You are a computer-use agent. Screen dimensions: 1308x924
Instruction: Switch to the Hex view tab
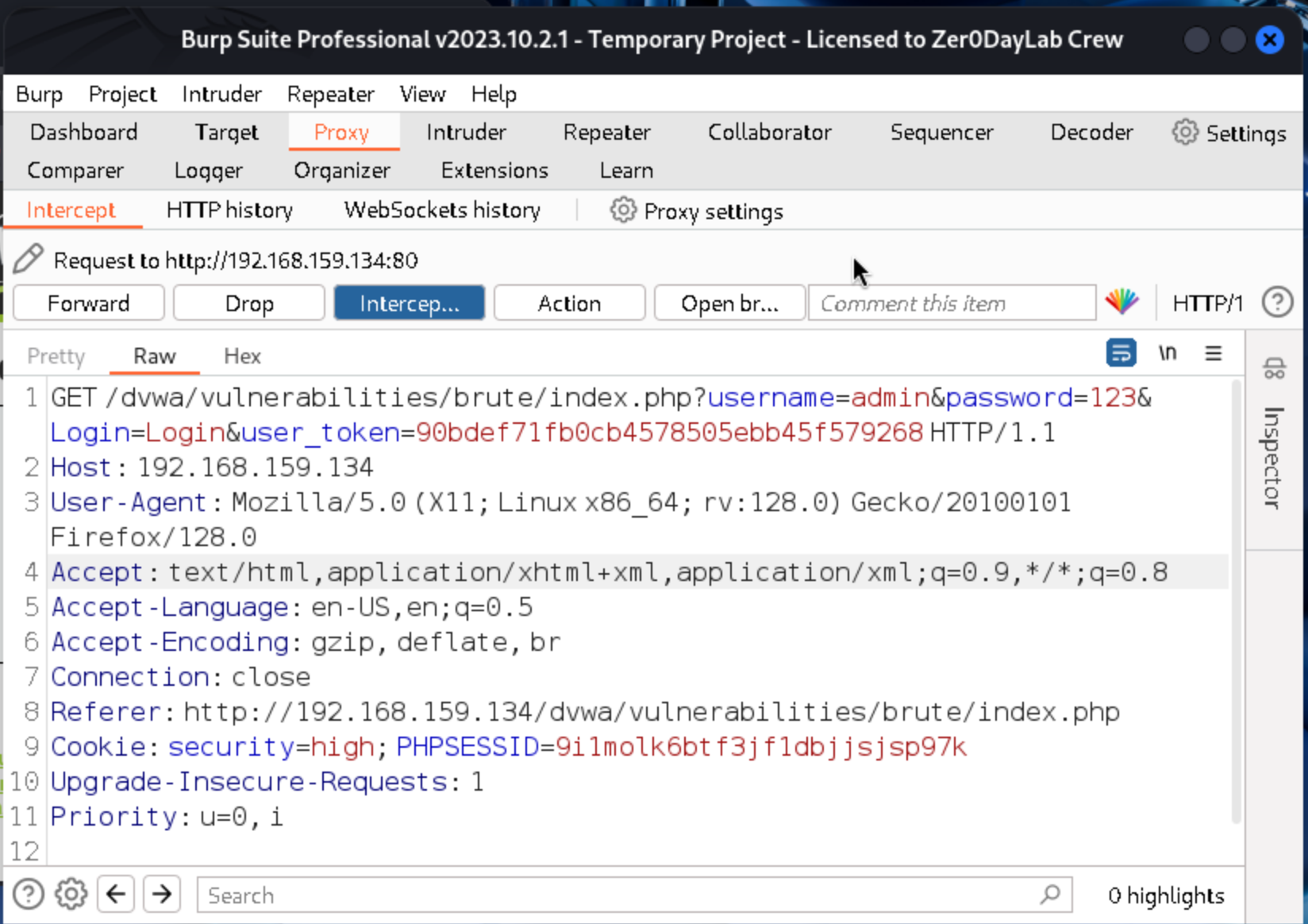(242, 356)
